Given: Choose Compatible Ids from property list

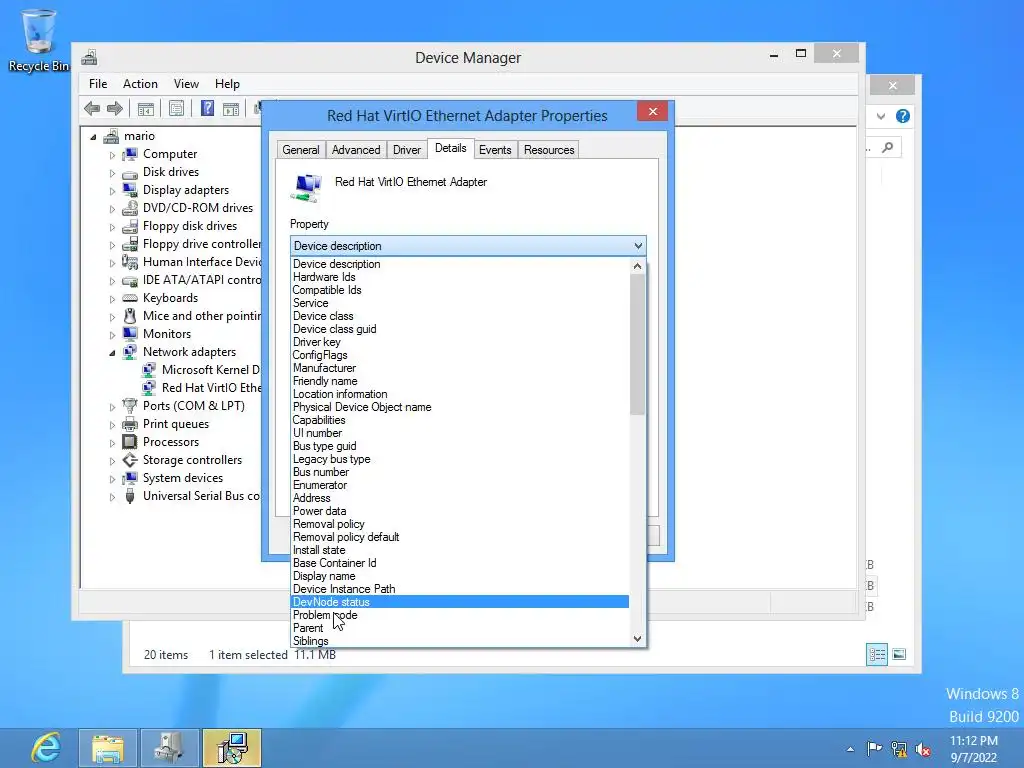Looking at the screenshot, I should (x=460, y=290).
